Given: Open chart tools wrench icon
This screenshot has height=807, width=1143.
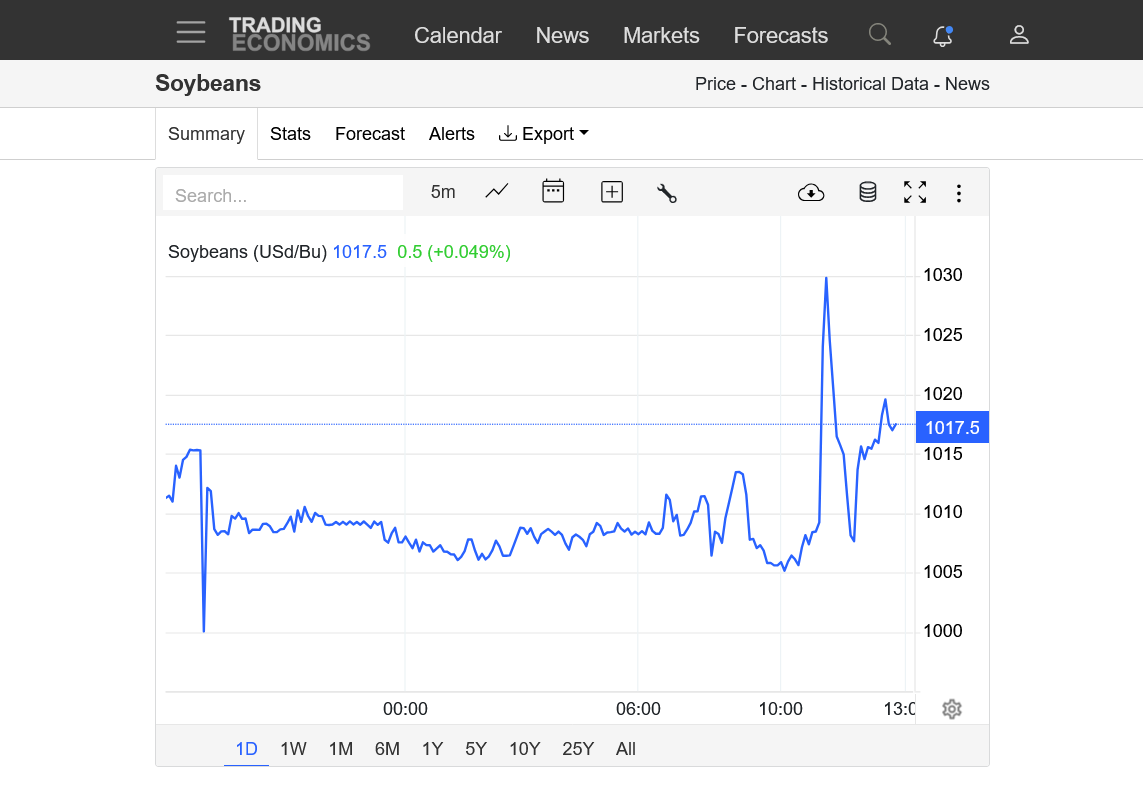Looking at the screenshot, I should click(667, 193).
